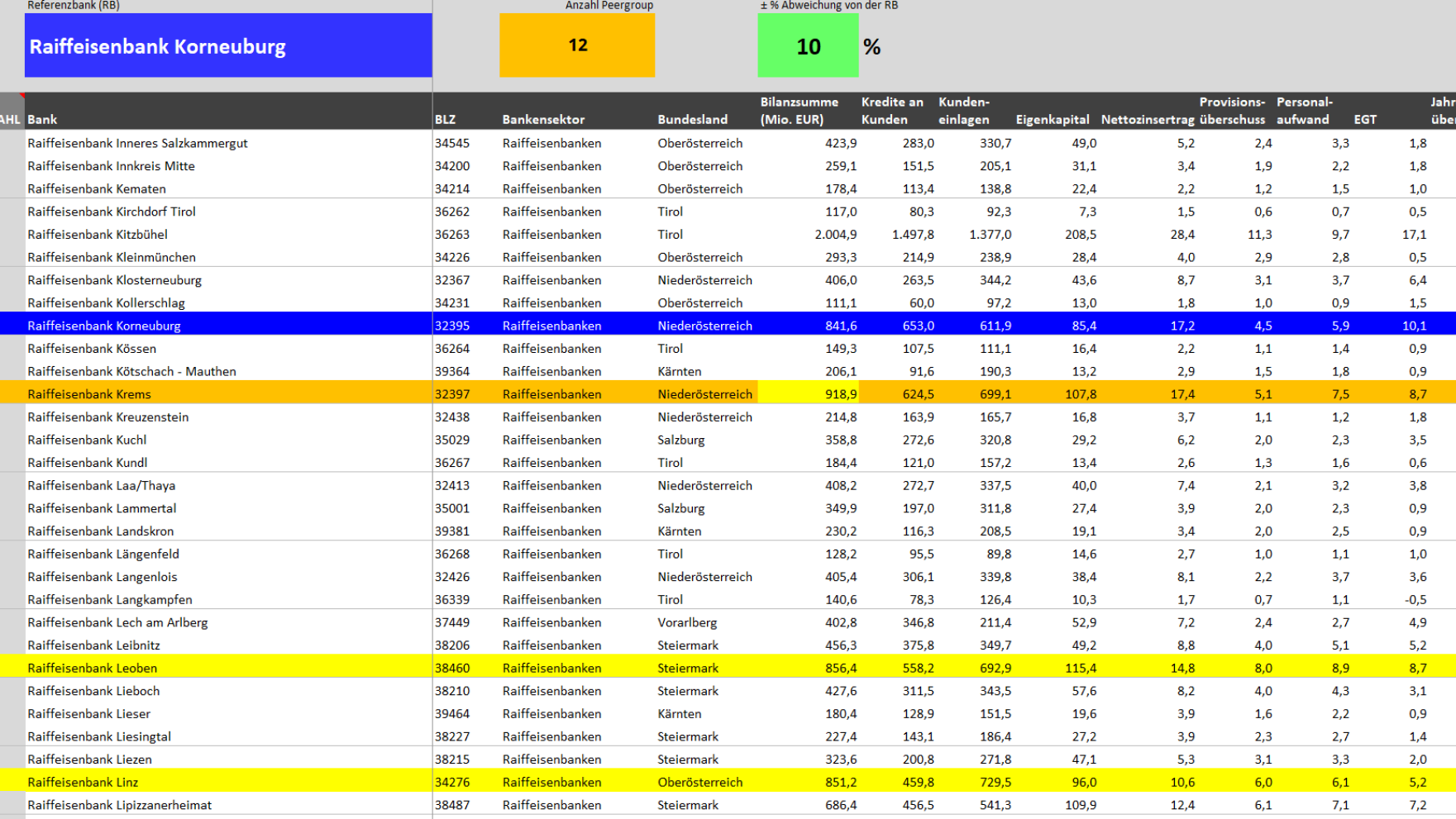Select the Bilanzsumme (Mio. EUR) column header
1456x819 pixels.
798,111
